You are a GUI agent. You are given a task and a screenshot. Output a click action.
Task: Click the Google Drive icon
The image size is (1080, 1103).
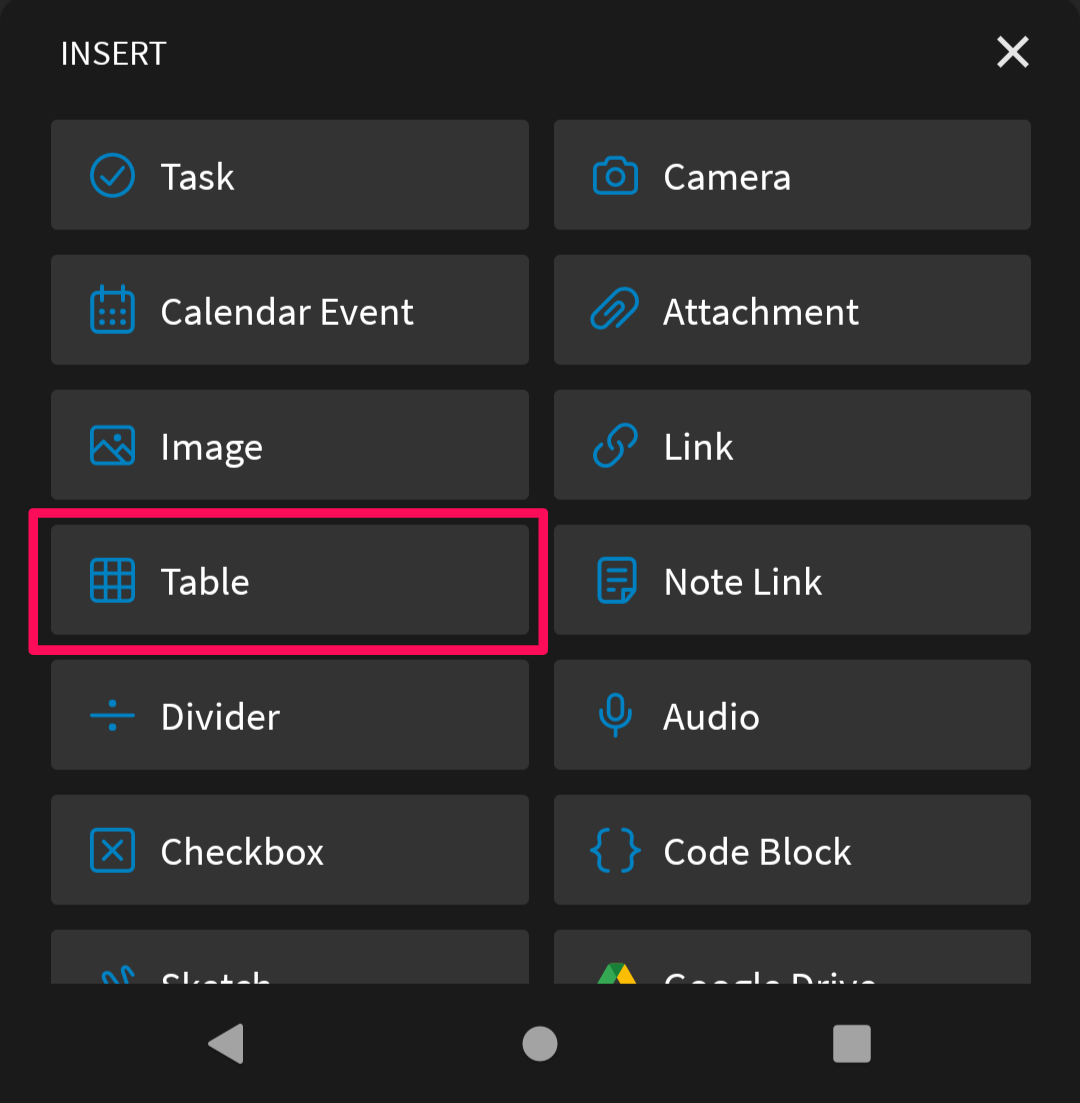614,975
